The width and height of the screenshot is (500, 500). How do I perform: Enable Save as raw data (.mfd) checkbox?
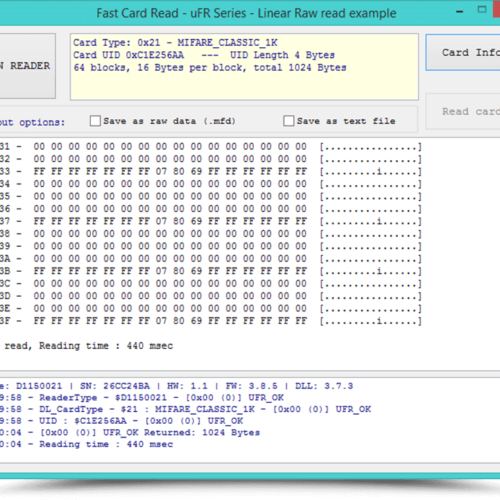(x=95, y=121)
